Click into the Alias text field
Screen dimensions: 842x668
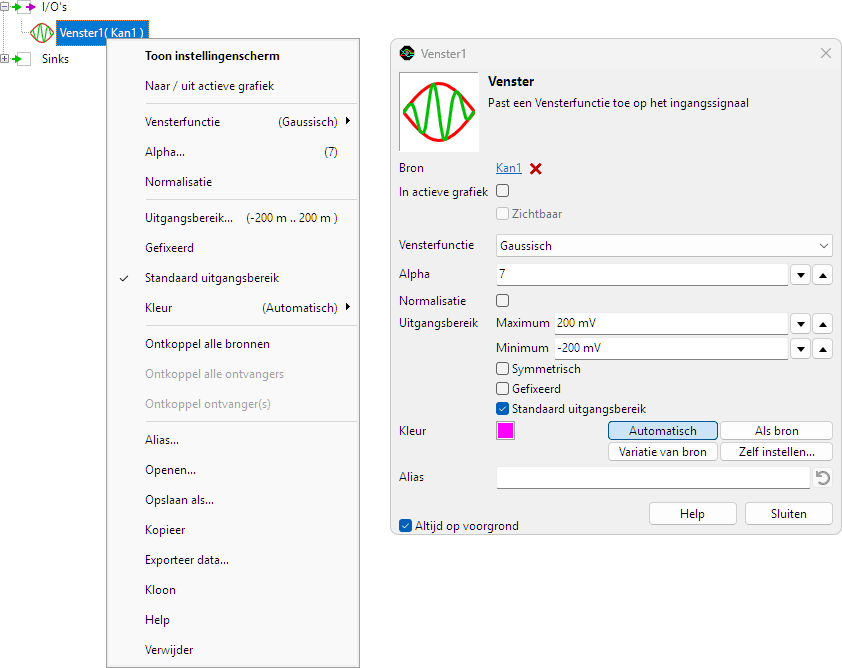653,477
